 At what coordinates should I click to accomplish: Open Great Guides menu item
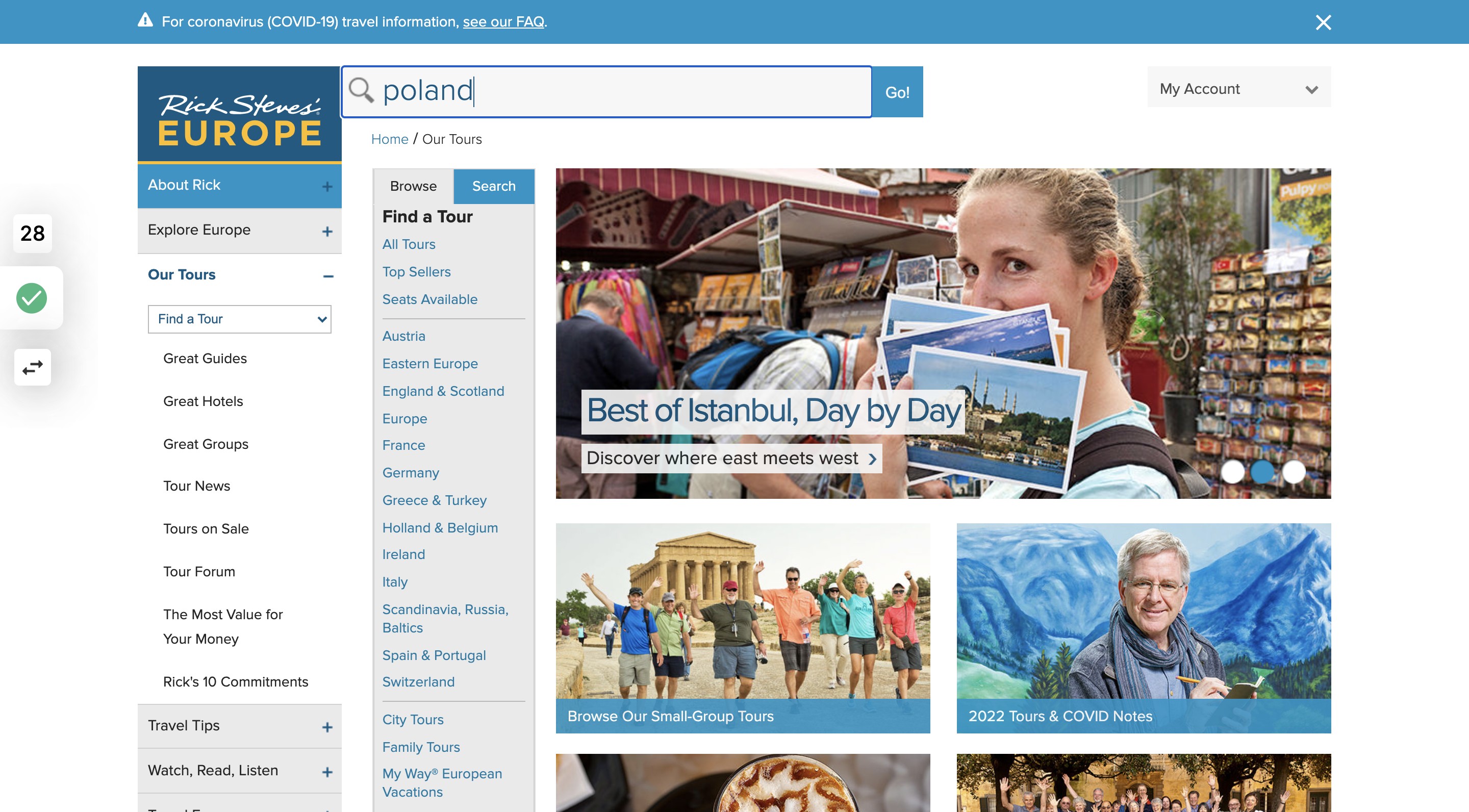[205, 359]
